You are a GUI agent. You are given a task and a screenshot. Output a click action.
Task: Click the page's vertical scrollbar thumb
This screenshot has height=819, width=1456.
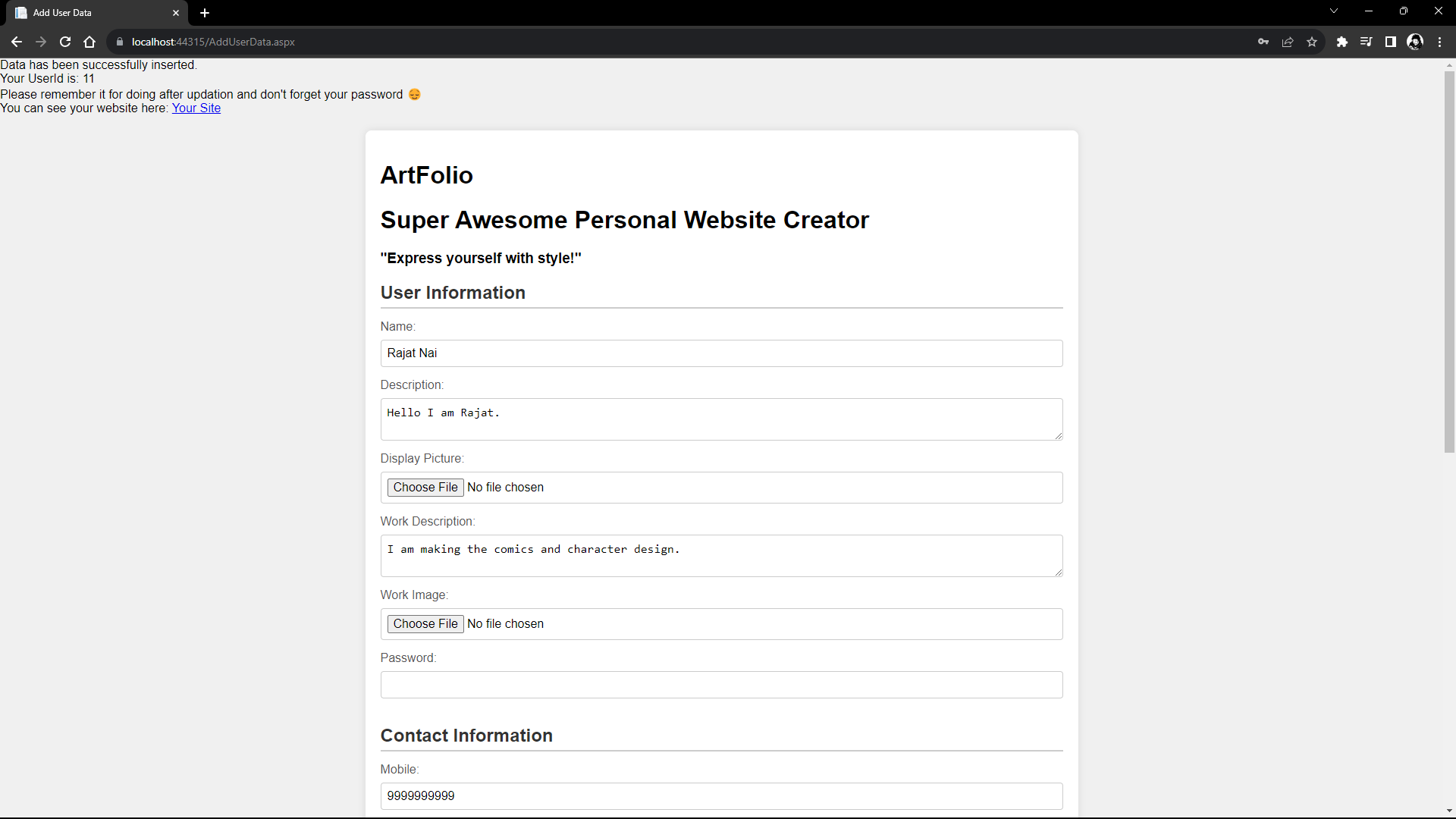pyautogui.click(x=1449, y=262)
